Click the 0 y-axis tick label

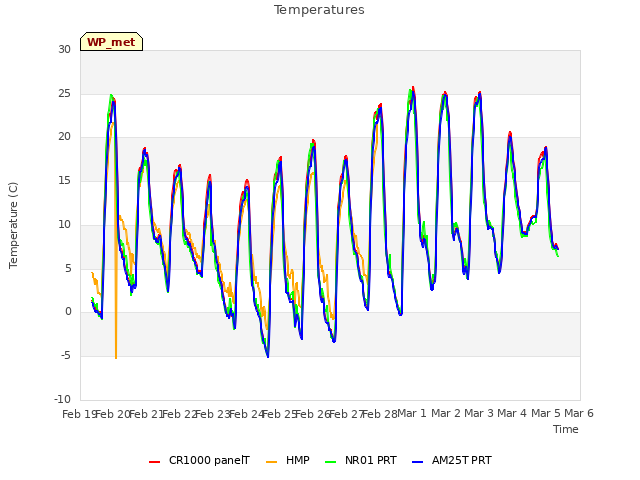(x=68, y=312)
